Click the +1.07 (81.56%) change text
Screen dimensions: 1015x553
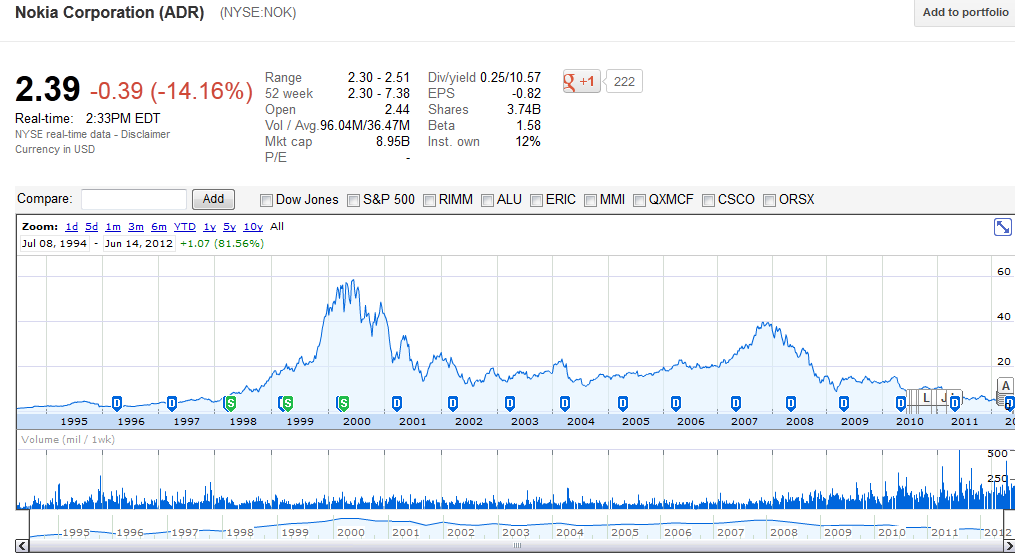click(222, 243)
